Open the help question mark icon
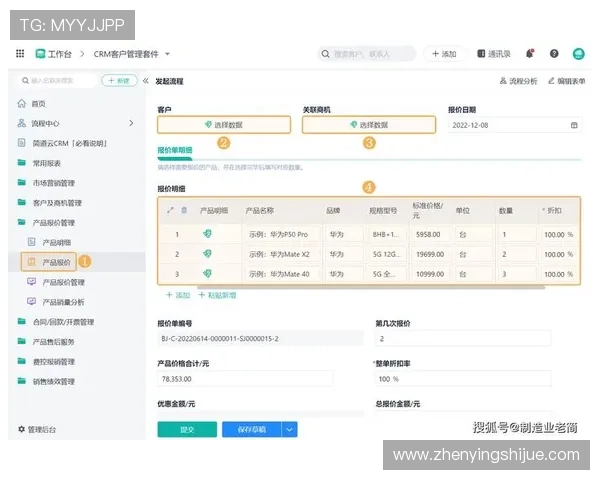Viewport: 600px width, 480px height. [554, 54]
